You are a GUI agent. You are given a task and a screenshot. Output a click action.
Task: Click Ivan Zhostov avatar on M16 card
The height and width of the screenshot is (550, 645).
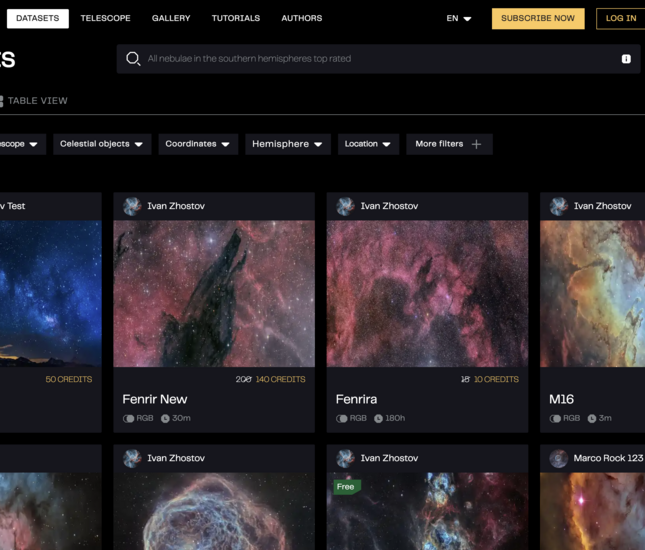[x=559, y=206]
